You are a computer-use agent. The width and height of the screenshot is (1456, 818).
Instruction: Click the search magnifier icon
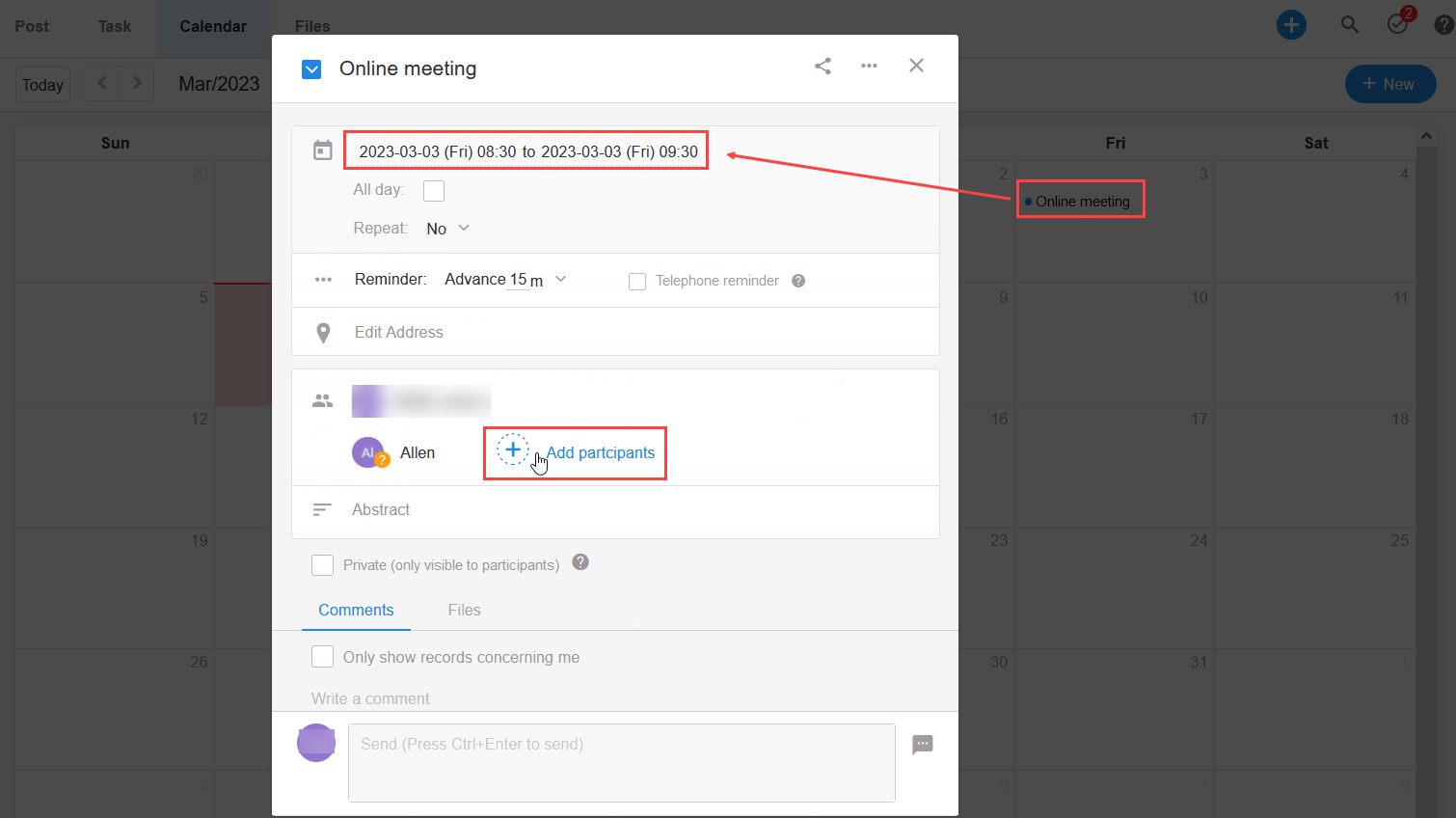[x=1350, y=25]
